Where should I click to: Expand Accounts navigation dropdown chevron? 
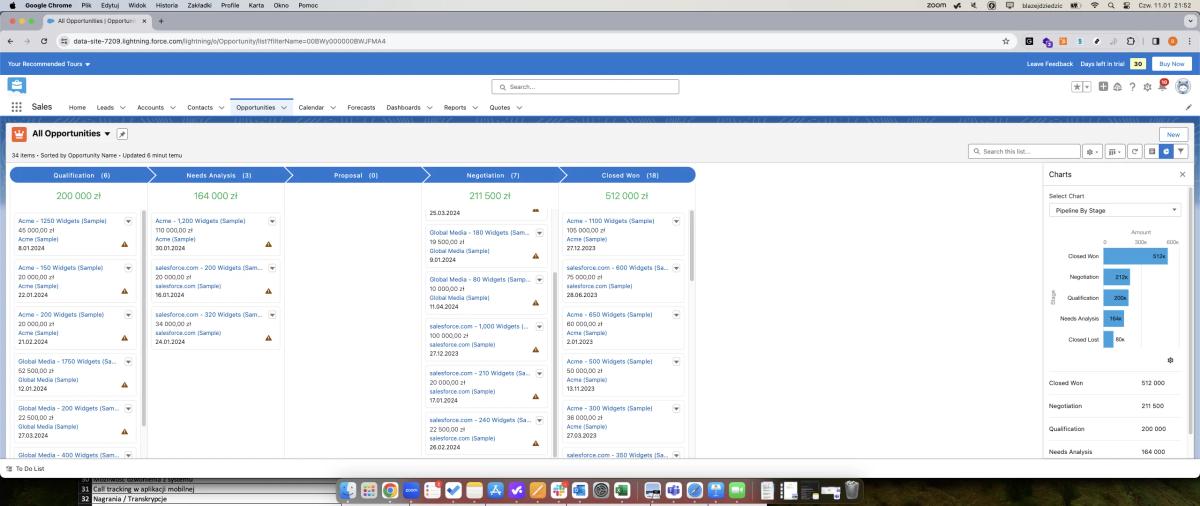[x=173, y=107]
